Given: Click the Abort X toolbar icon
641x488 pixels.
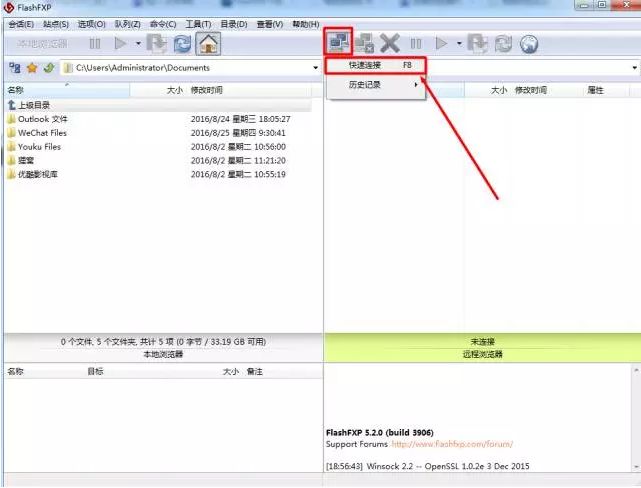Looking at the screenshot, I should tap(390, 43).
